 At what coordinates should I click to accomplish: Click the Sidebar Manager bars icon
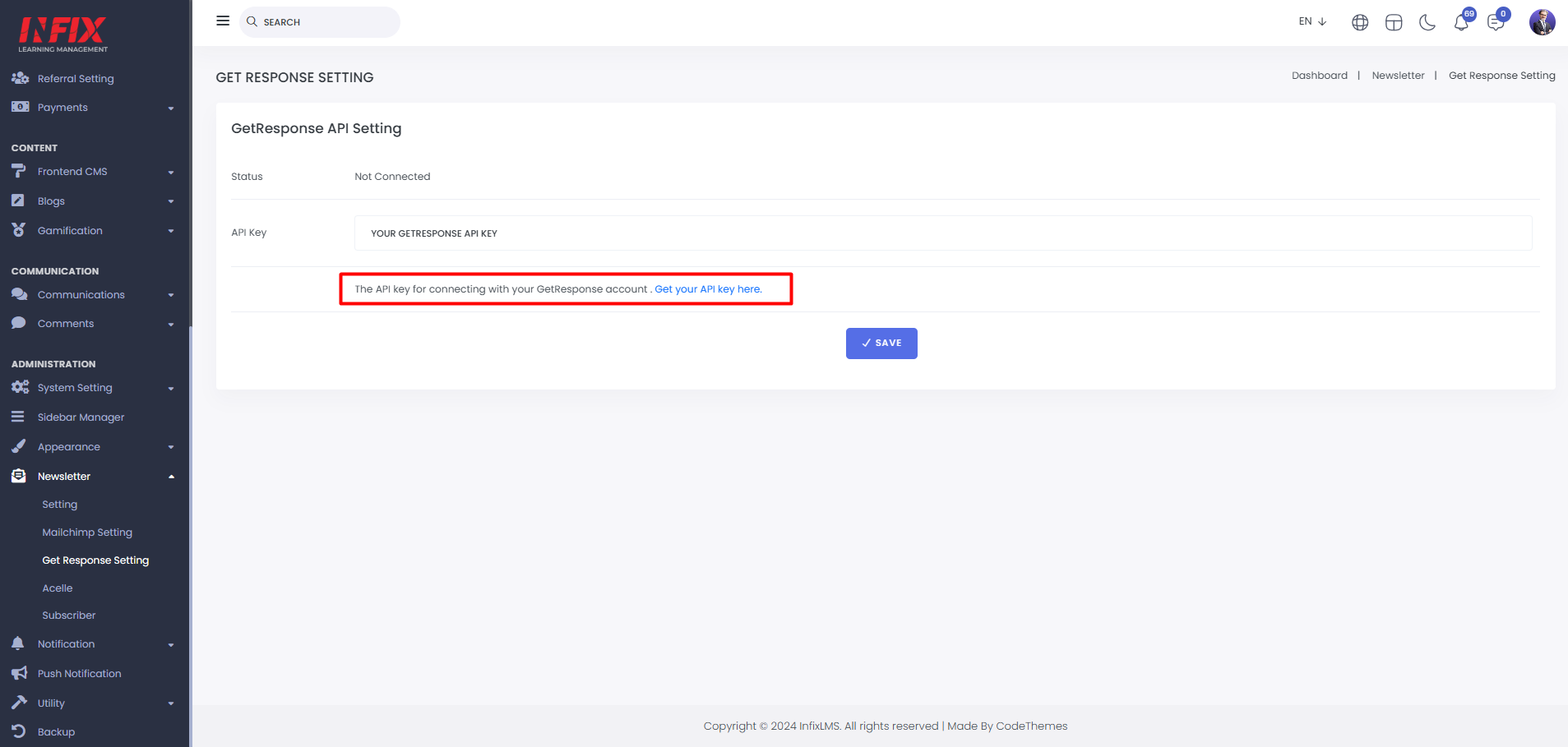coord(17,417)
